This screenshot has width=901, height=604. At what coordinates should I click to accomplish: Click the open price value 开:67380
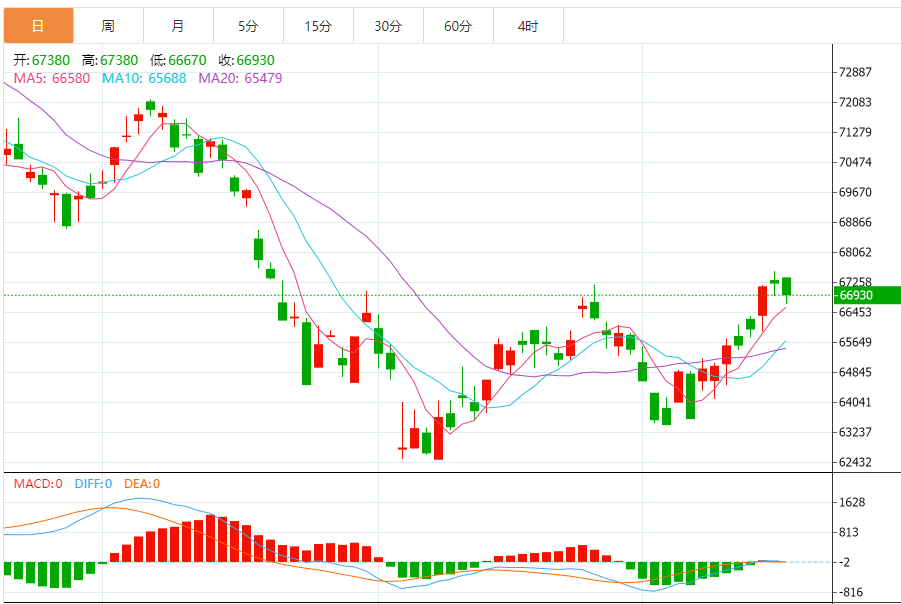tap(41, 60)
